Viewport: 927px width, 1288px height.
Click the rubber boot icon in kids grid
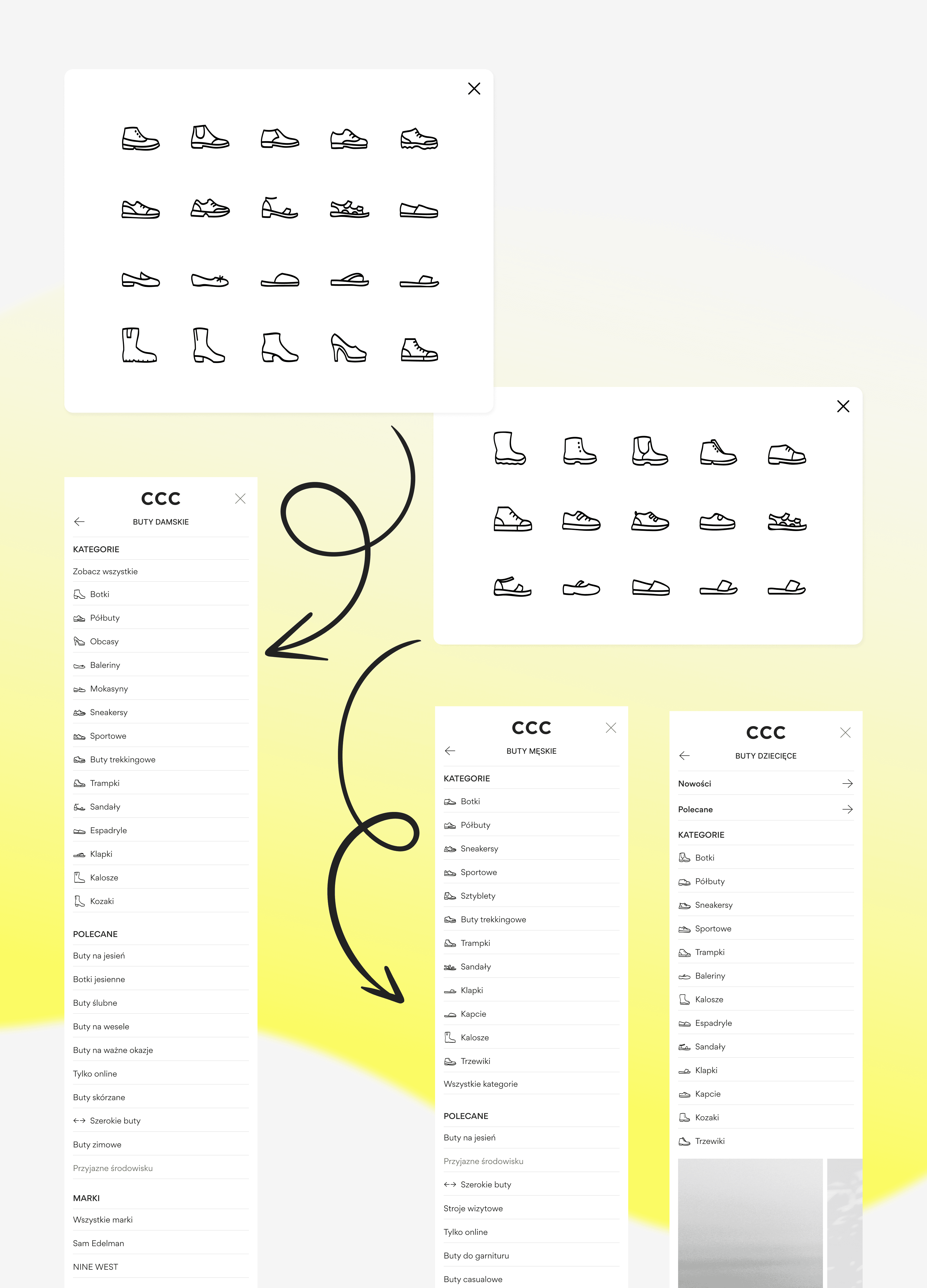point(509,449)
